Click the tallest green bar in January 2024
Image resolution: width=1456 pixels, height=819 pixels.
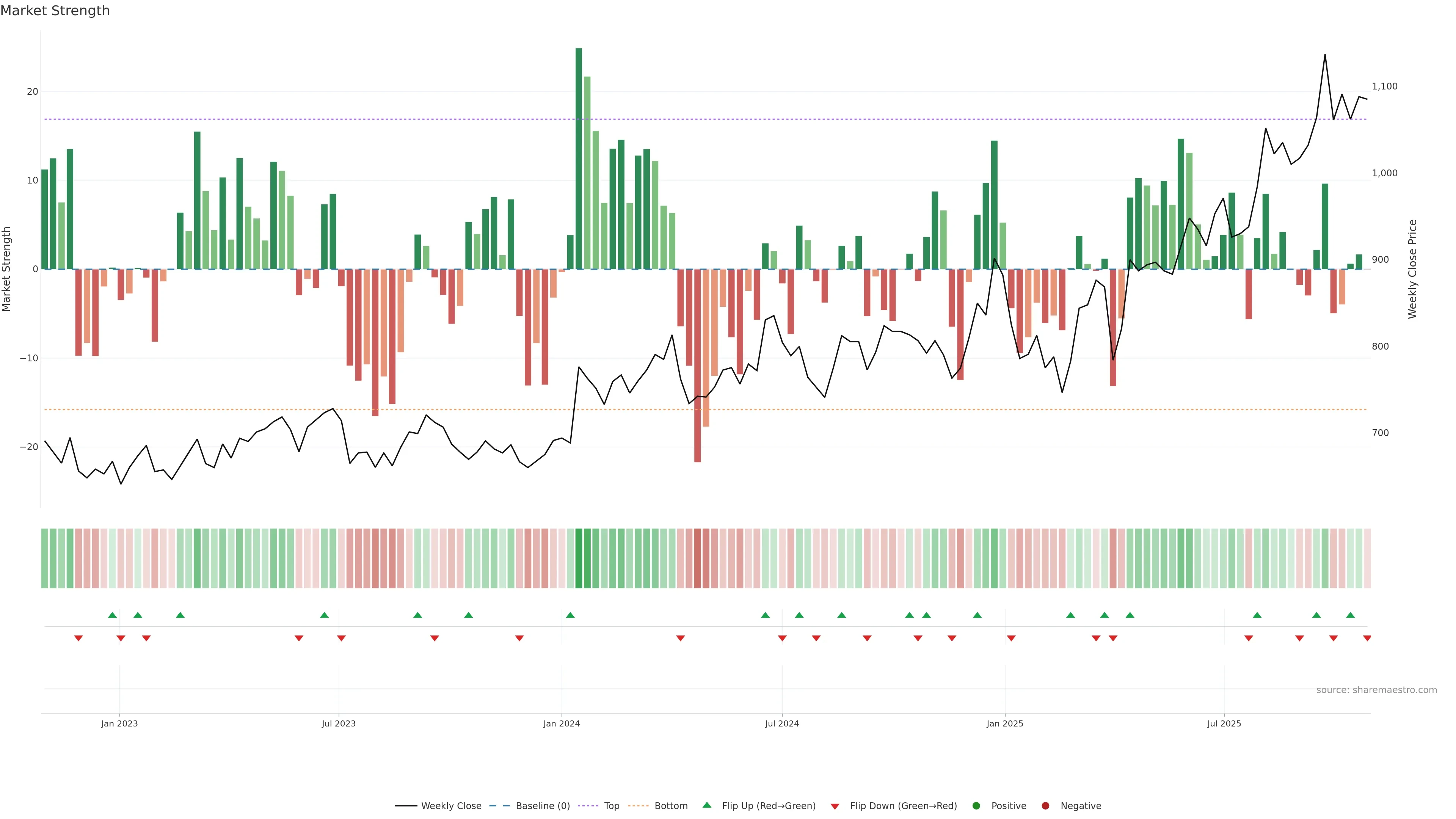(x=579, y=158)
